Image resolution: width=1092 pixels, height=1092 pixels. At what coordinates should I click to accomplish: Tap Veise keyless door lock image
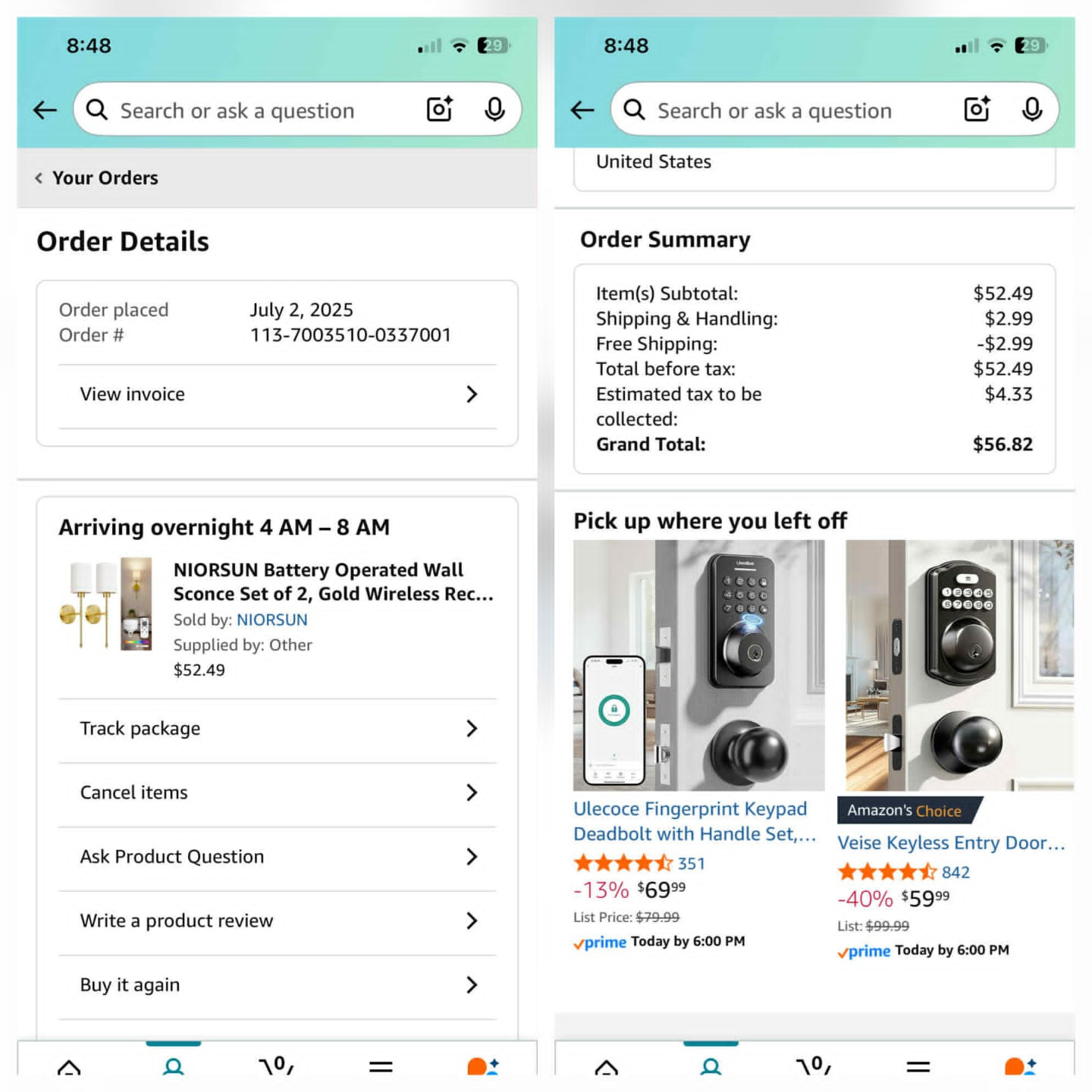point(959,665)
